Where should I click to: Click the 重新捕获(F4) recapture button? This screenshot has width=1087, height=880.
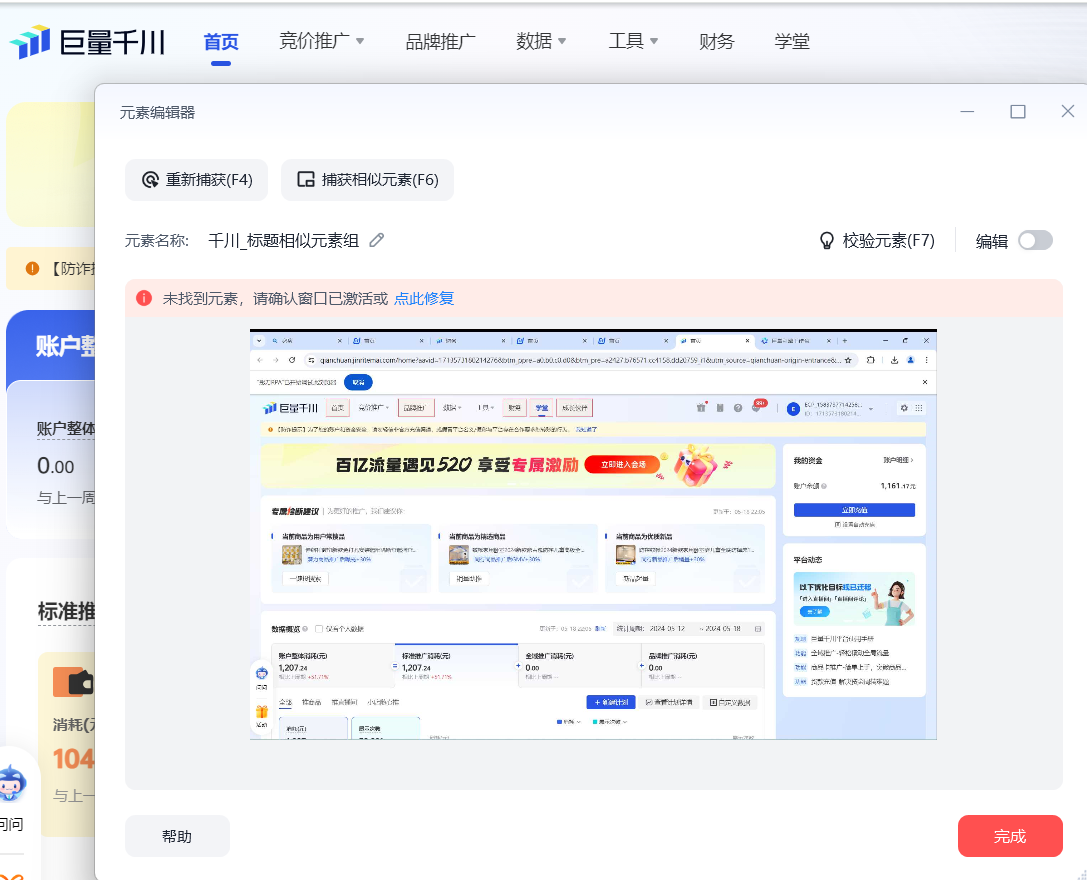(196, 180)
